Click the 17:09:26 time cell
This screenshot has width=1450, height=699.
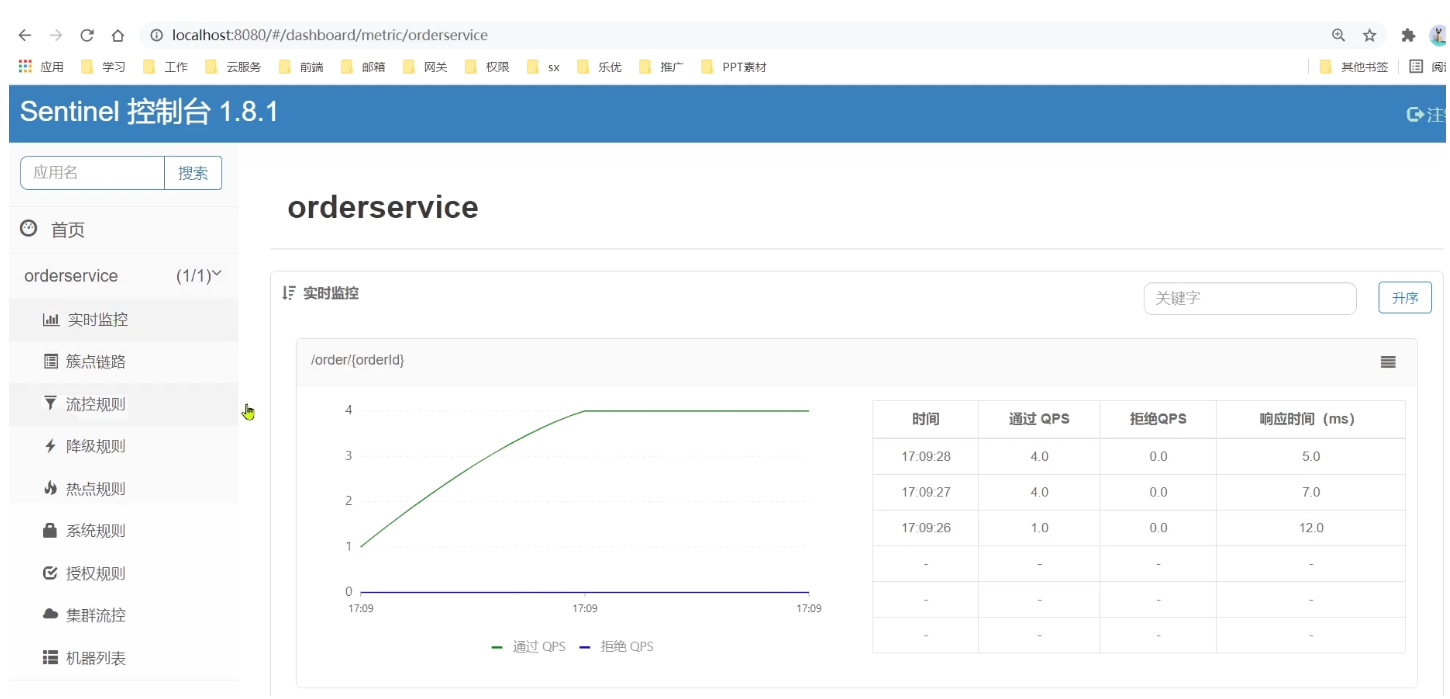[926, 528]
